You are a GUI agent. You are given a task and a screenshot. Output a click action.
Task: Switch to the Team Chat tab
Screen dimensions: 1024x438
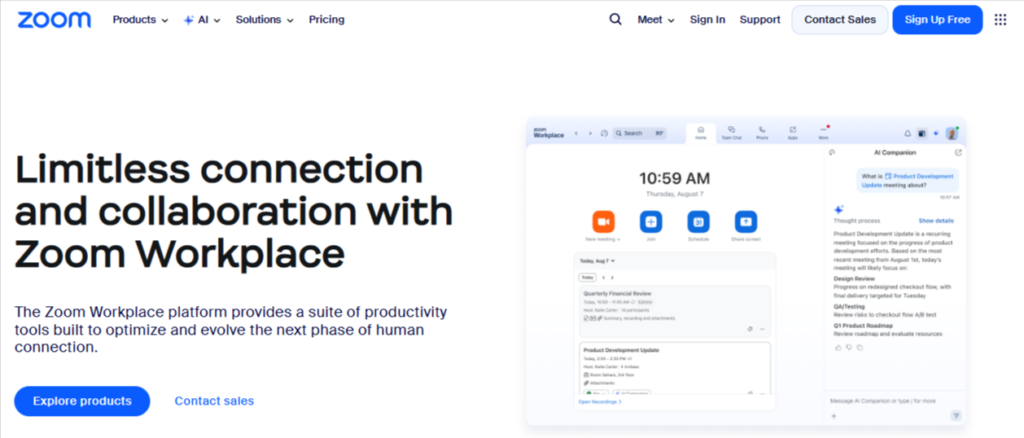pos(731,133)
